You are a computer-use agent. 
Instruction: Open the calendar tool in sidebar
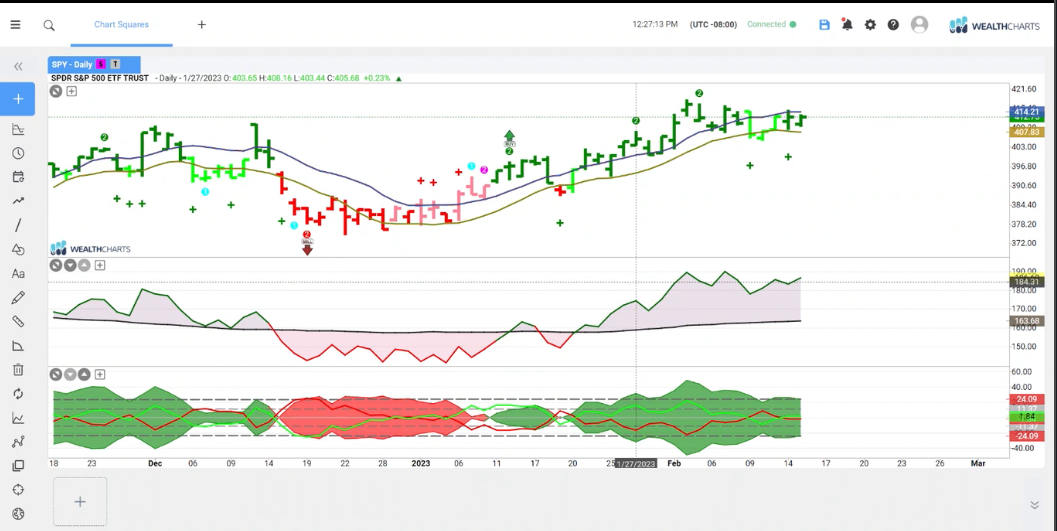click(x=18, y=177)
